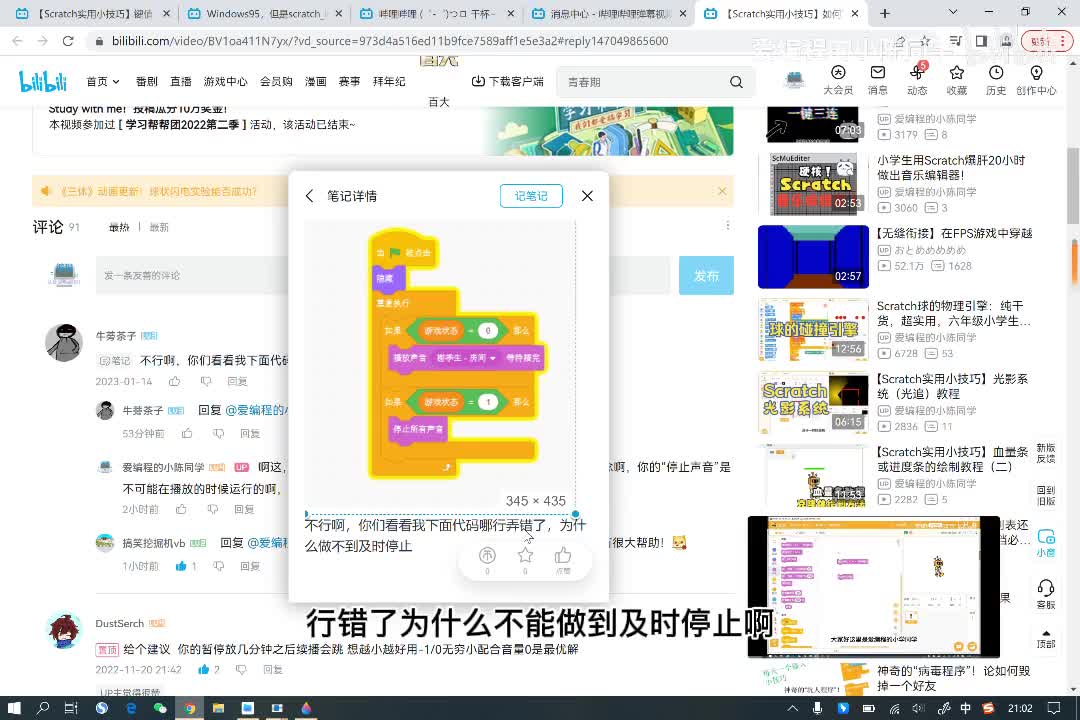Reply to the 2023-01-14 comment
Image resolution: width=1080 pixels, height=720 pixels.
237,381
